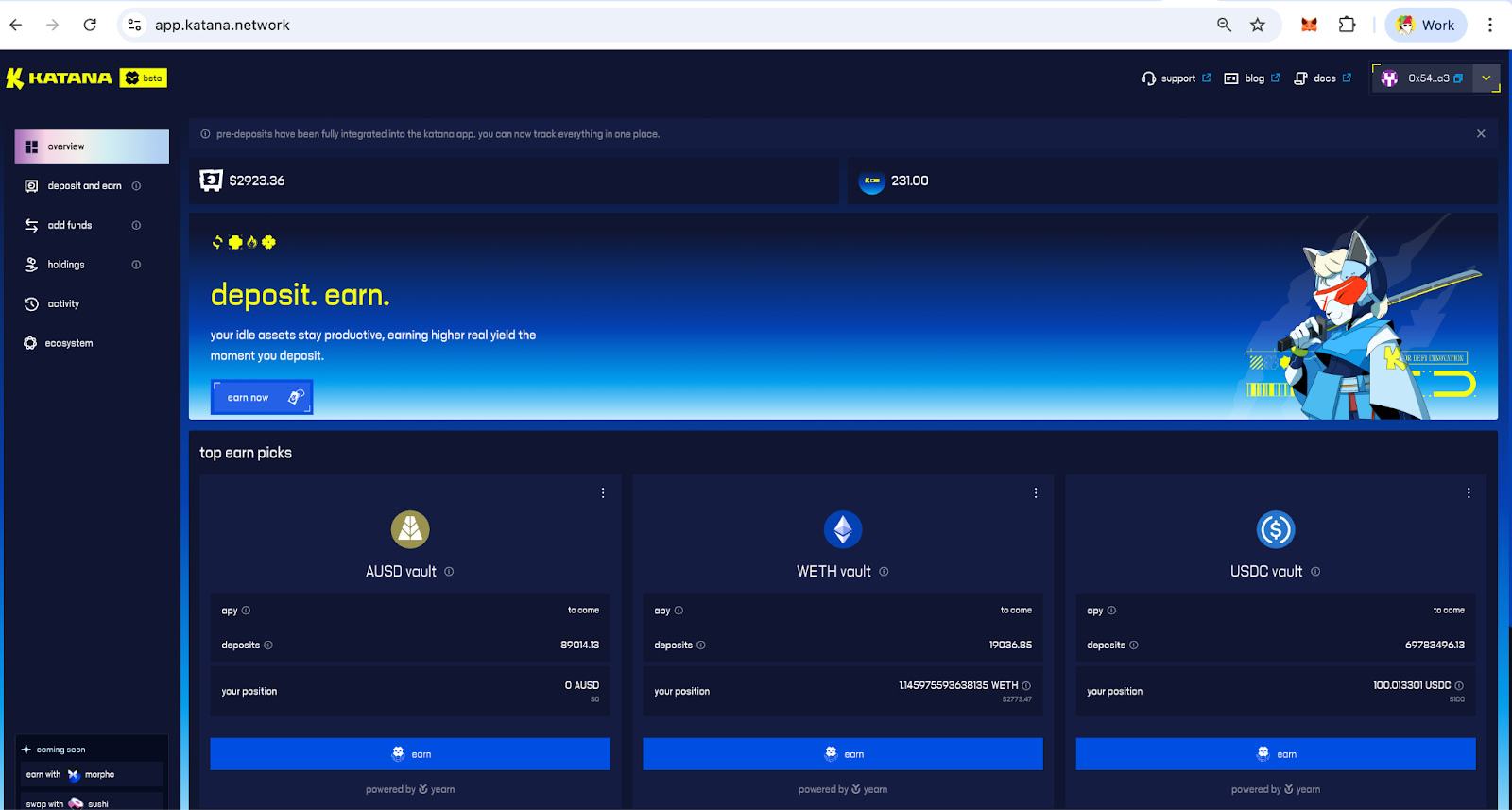Image resolution: width=1512 pixels, height=810 pixels.
Task: Open MetaMask fox extension
Action: click(1309, 26)
